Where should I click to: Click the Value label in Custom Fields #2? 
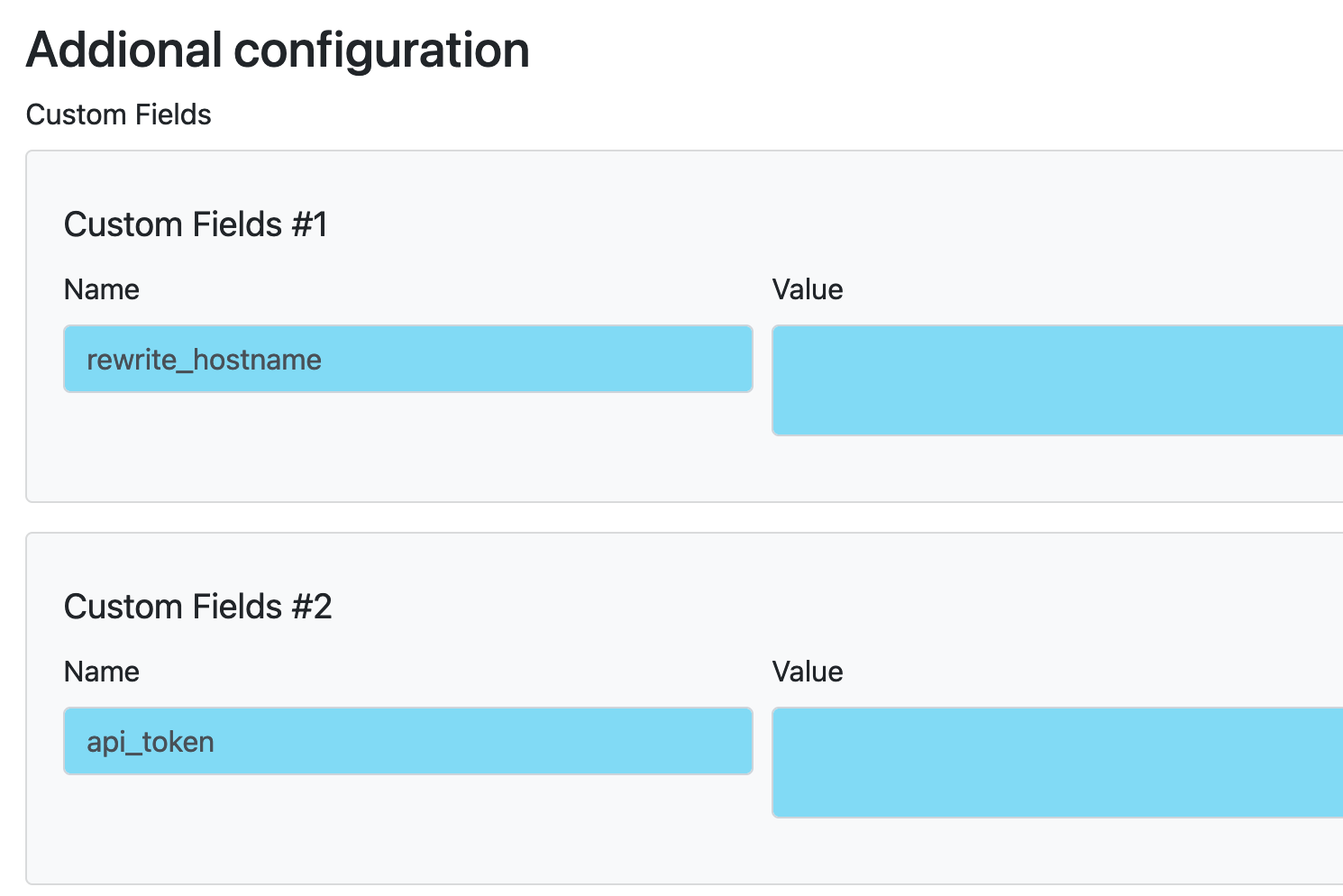click(808, 672)
